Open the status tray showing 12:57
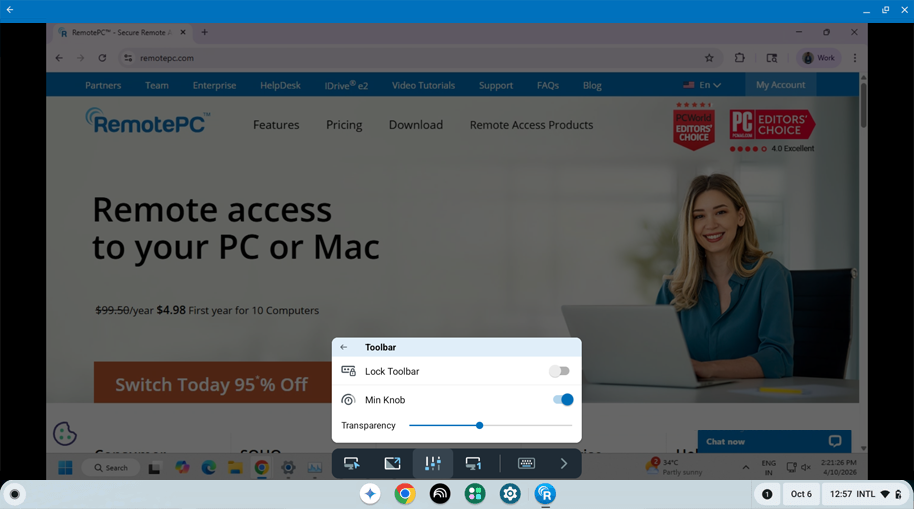 click(866, 494)
